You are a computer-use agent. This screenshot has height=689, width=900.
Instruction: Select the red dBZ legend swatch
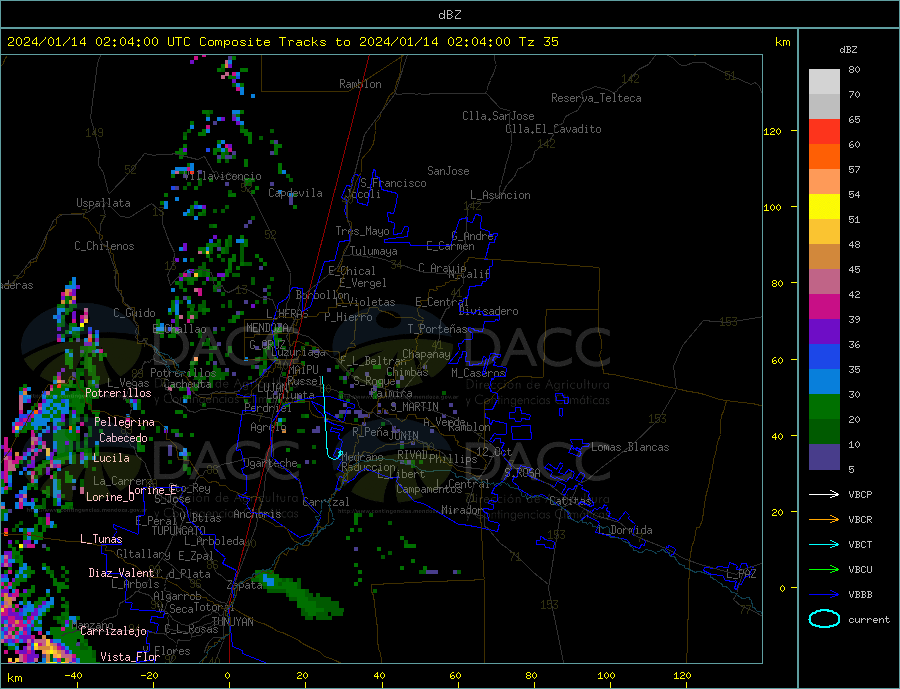(824, 131)
